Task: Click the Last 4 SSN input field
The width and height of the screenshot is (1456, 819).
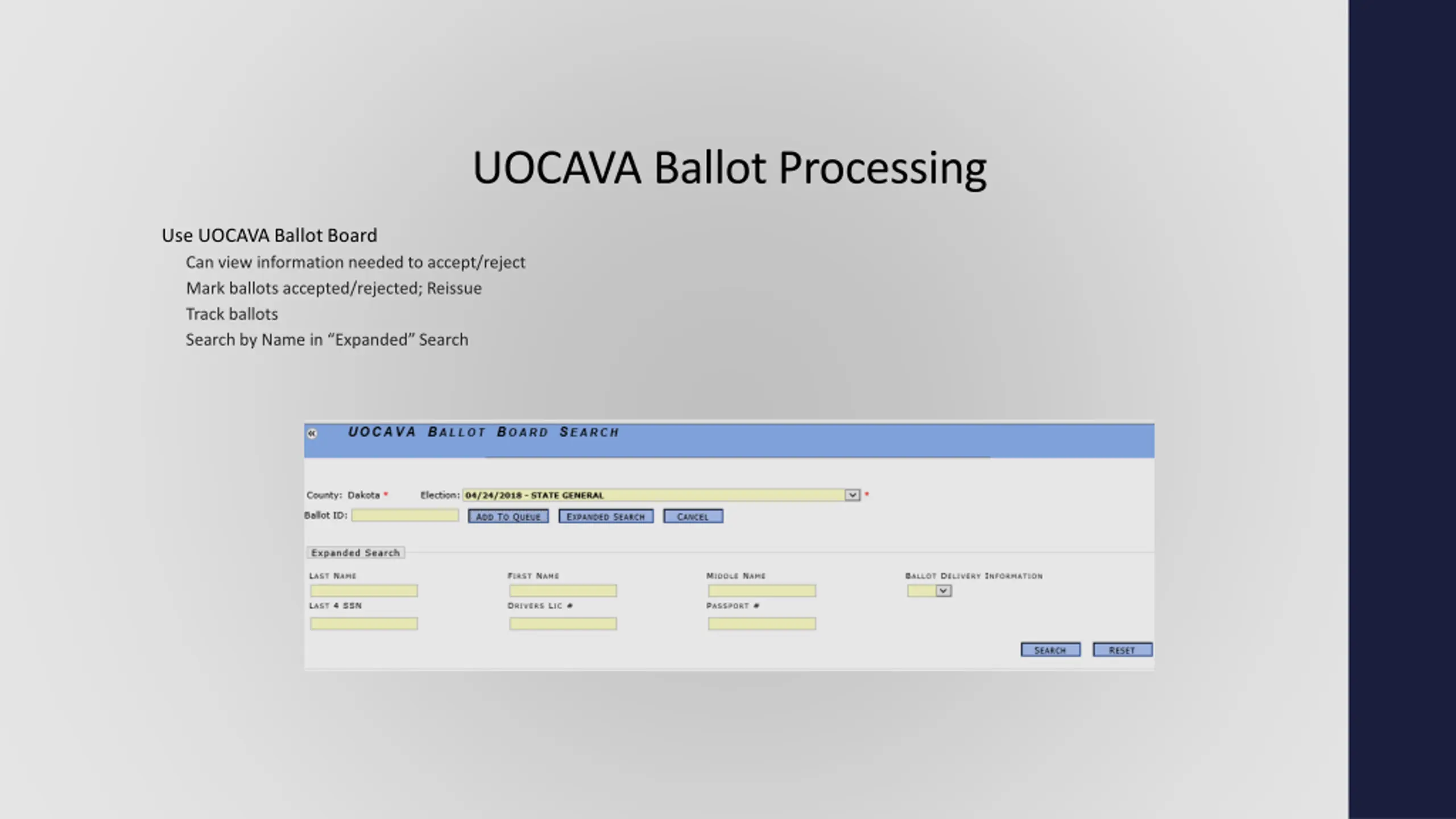Action: (x=364, y=624)
